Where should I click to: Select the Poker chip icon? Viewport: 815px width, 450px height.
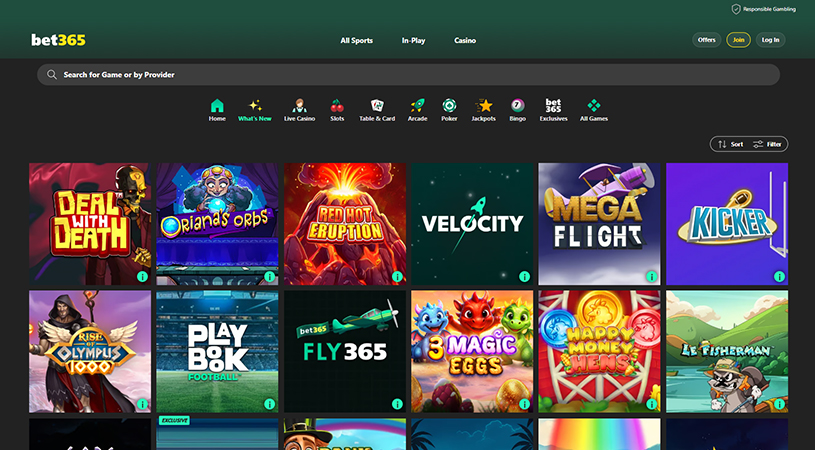(449, 106)
